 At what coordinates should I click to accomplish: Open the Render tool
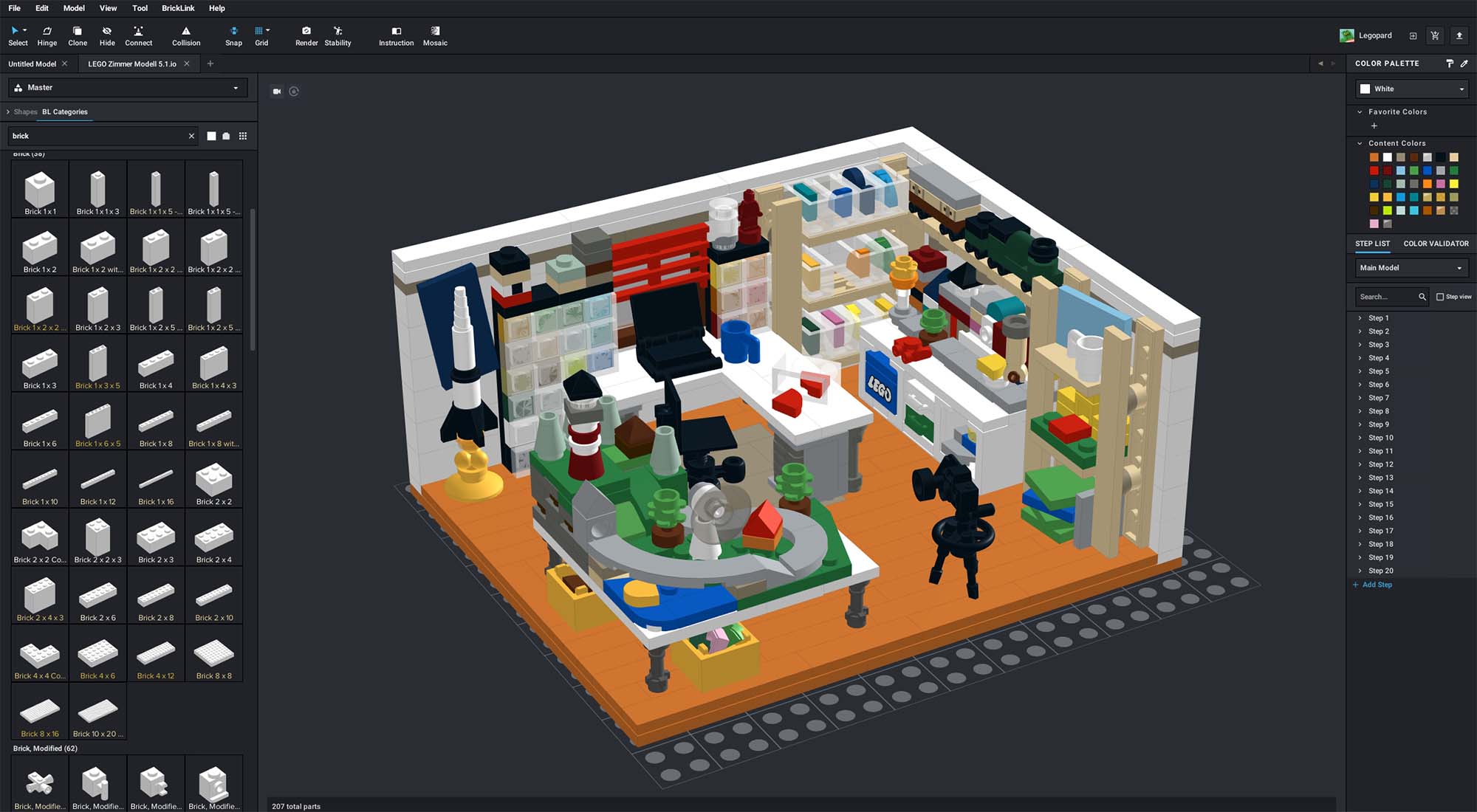306,35
